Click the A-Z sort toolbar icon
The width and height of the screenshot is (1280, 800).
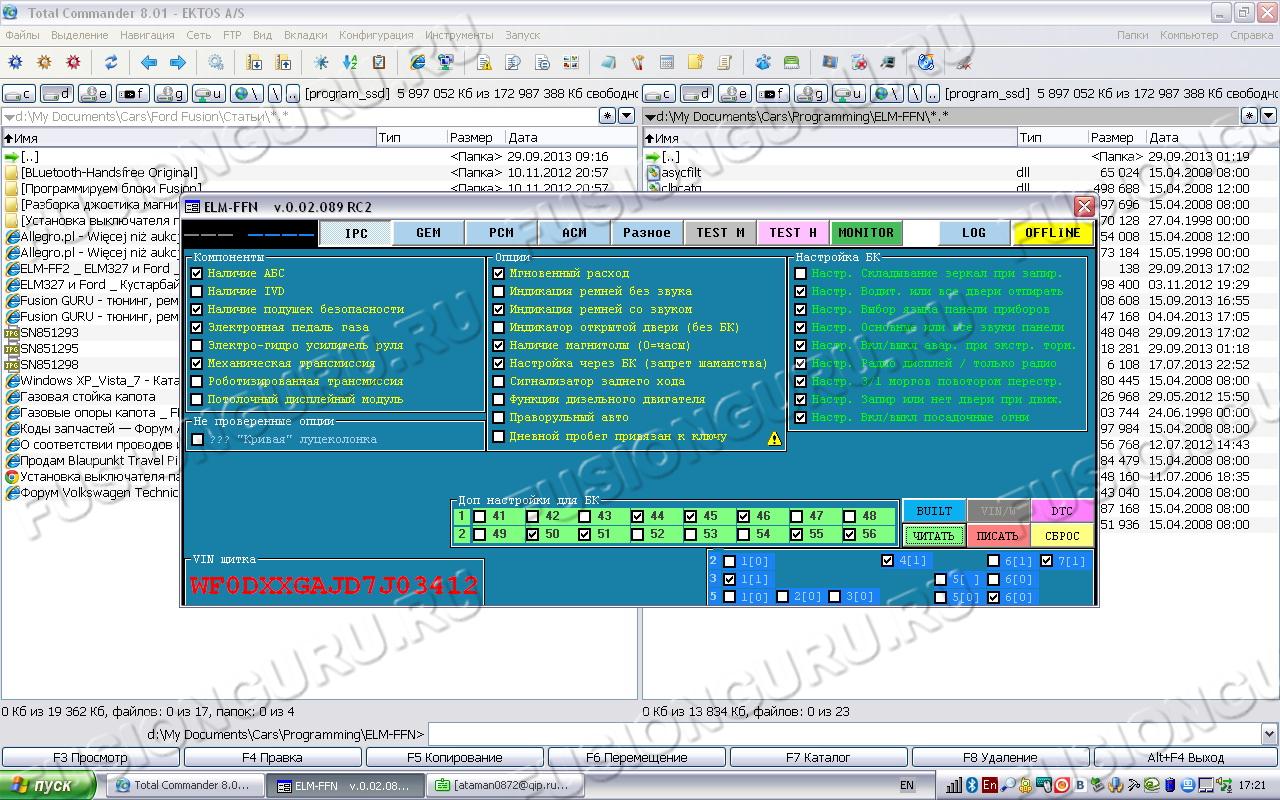[350, 62]
